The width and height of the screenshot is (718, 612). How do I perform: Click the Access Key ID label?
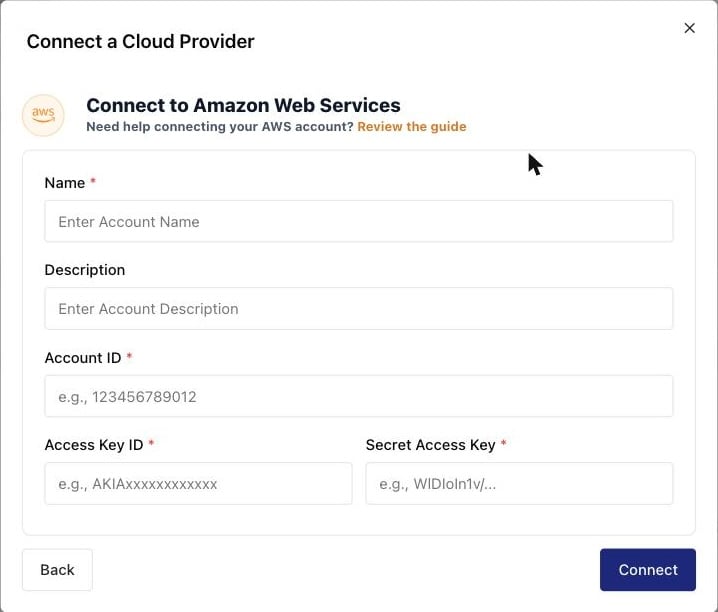click(94, 445)
